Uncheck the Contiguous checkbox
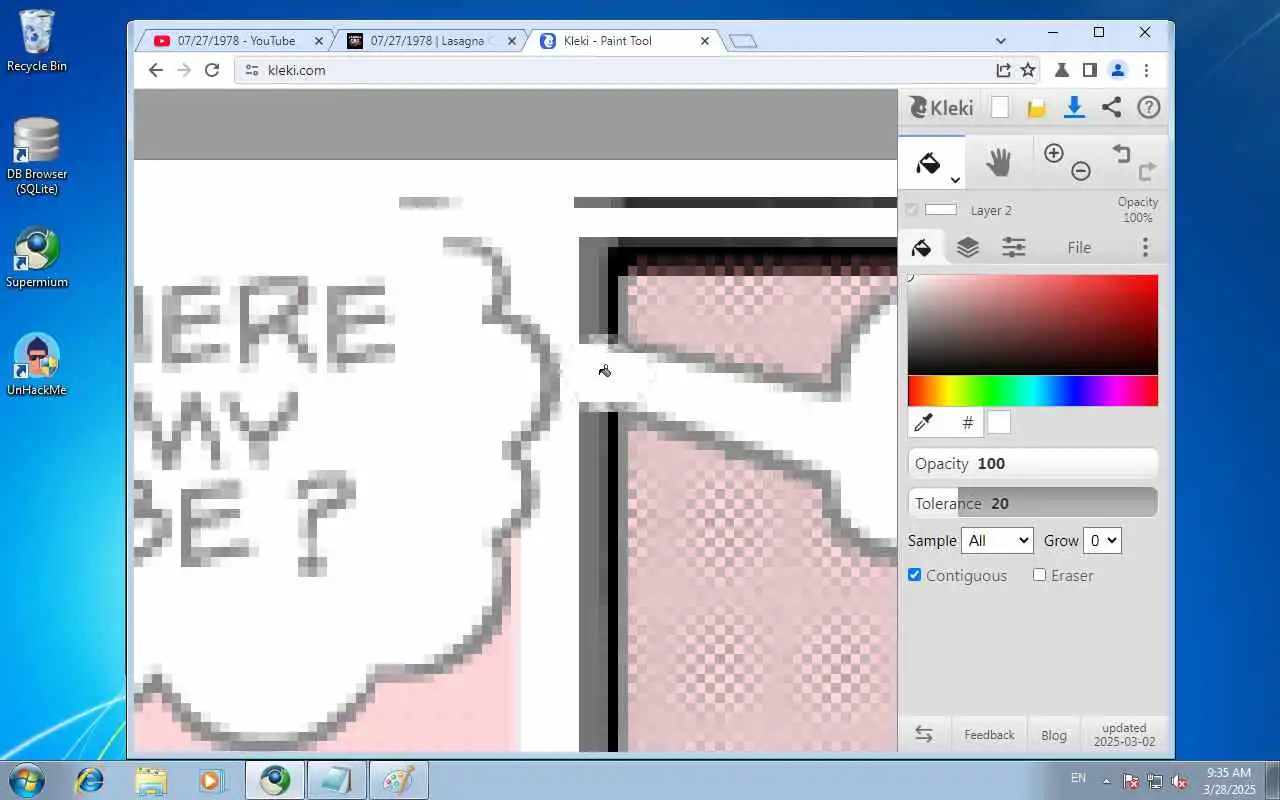Viewport: 1280px width, 800px height. tap(914, 575)
